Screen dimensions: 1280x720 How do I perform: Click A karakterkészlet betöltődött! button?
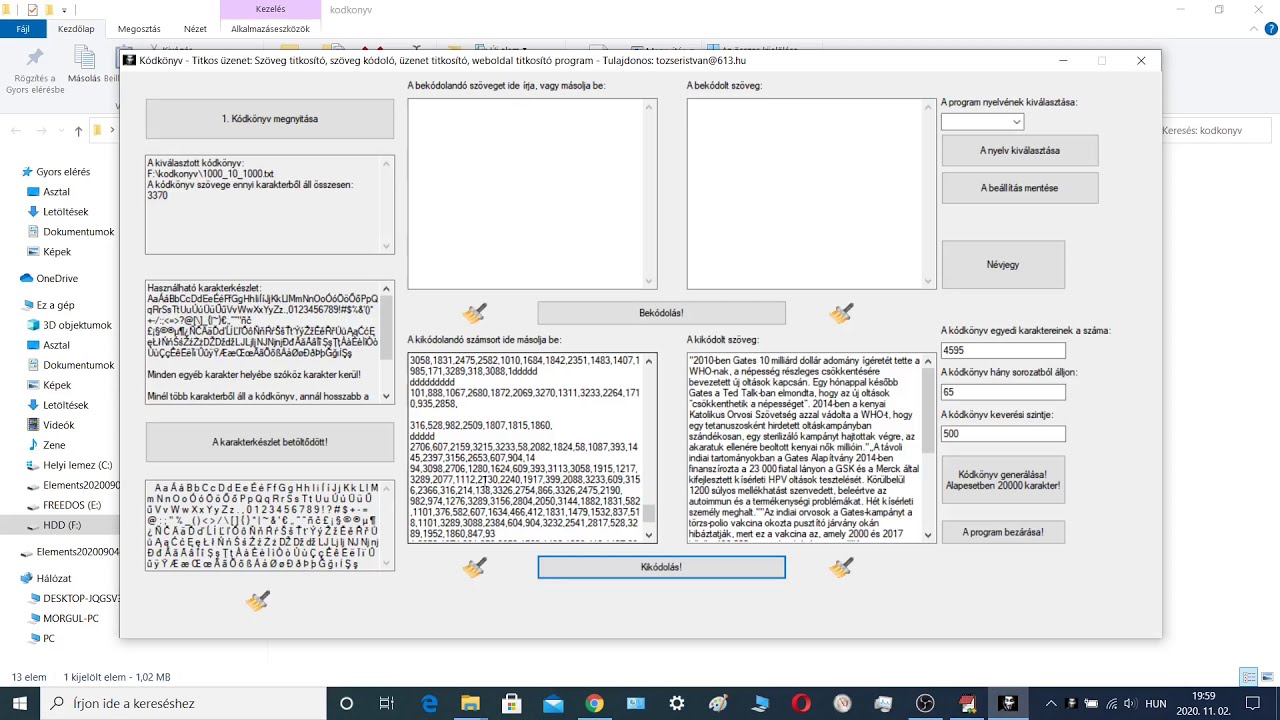pyautogui.click(x=270, y=442)
